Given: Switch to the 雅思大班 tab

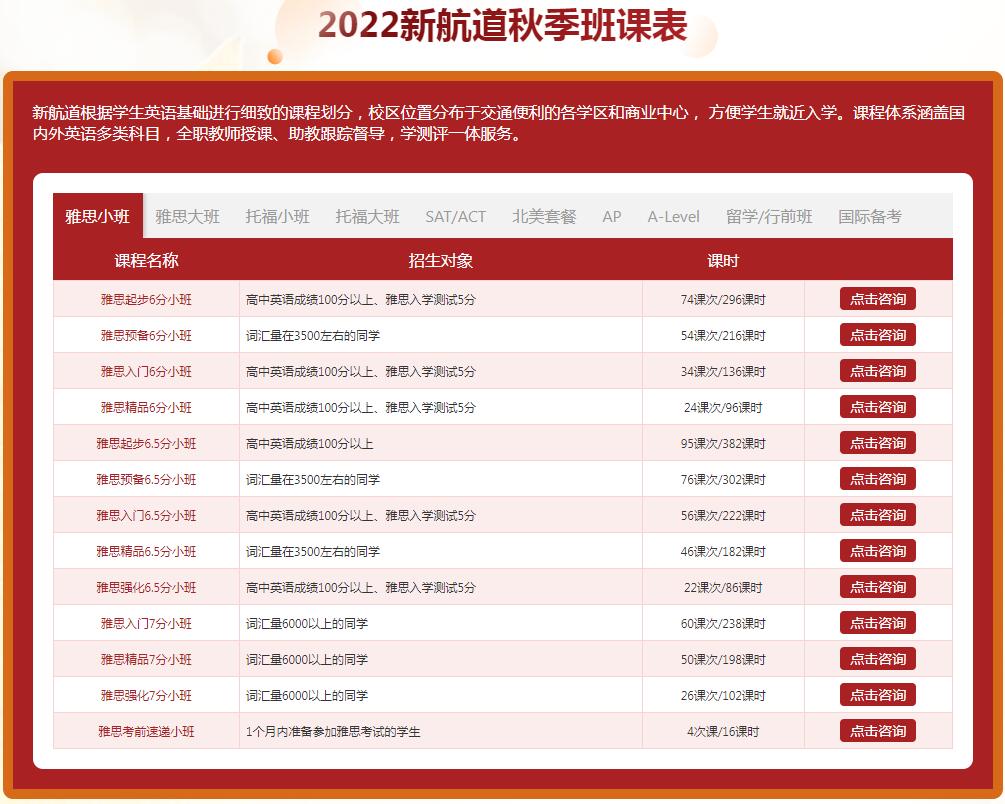Looking at the screenshot, I should pos(188,216).
